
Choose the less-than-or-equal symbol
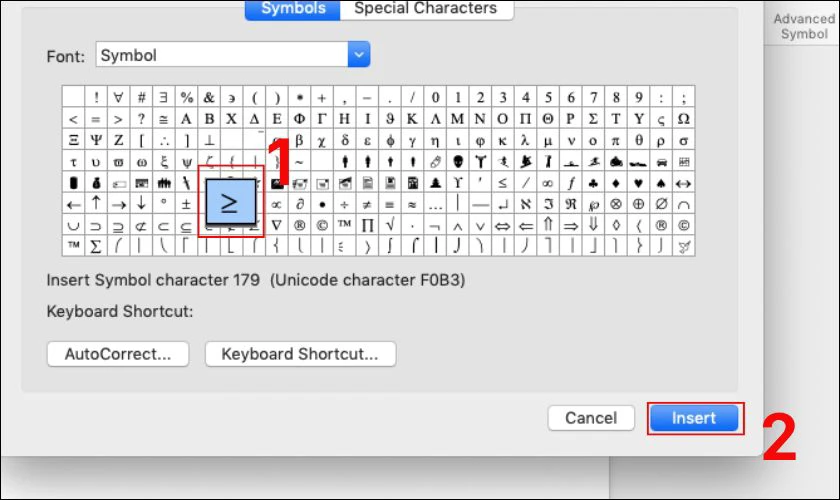pos(502,183)
